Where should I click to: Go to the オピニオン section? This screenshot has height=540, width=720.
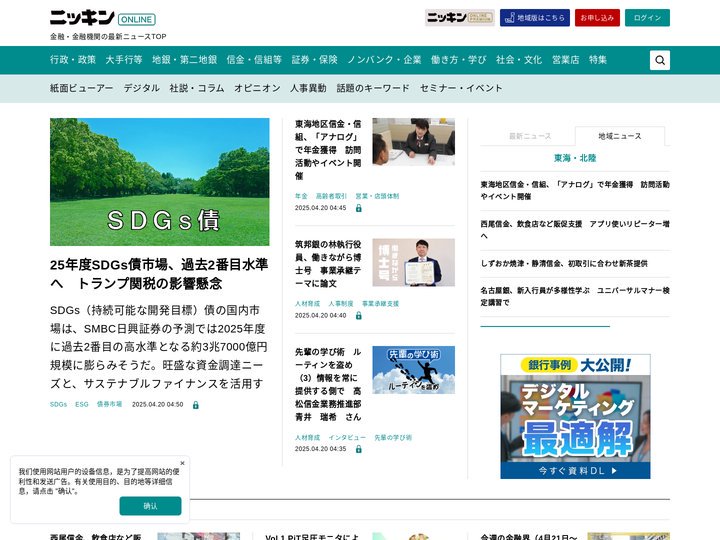coord(257,88)
